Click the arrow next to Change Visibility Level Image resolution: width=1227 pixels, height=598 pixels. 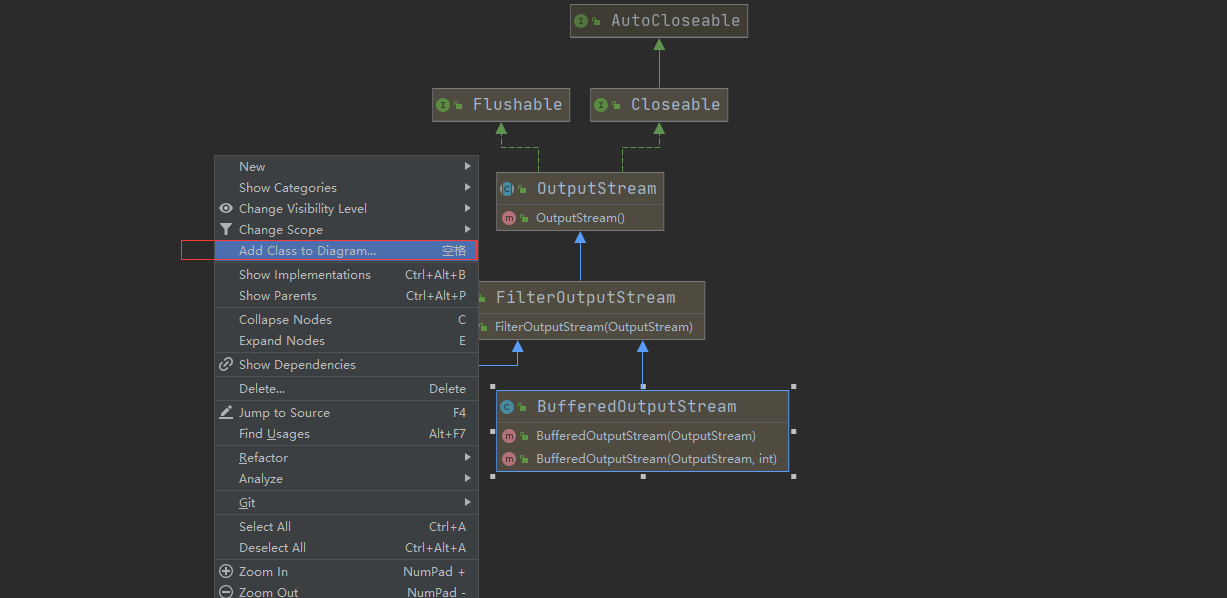pos(467,209)
